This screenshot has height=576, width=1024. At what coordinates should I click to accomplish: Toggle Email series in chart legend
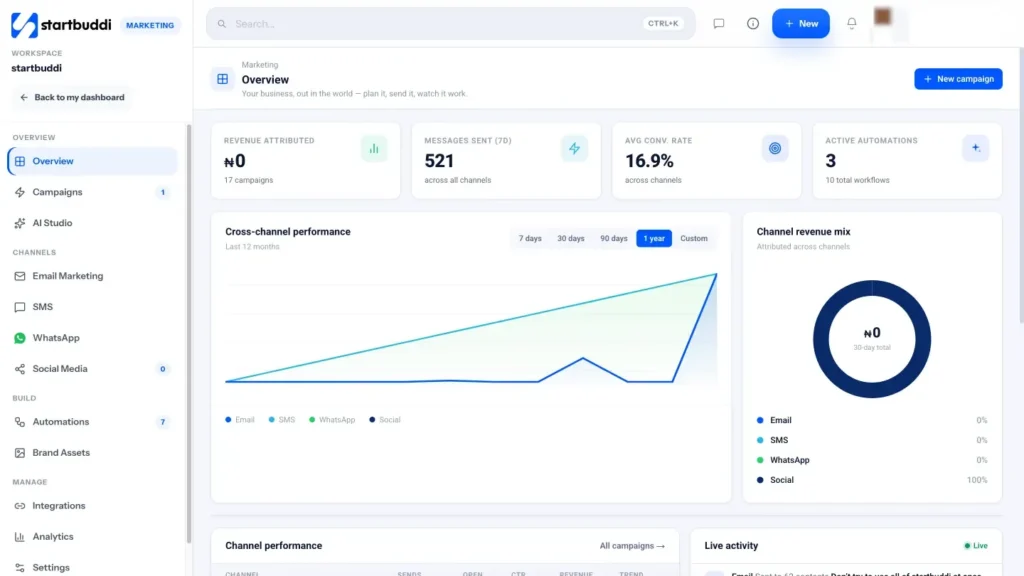pyautogui.click(x=240, y=420)
